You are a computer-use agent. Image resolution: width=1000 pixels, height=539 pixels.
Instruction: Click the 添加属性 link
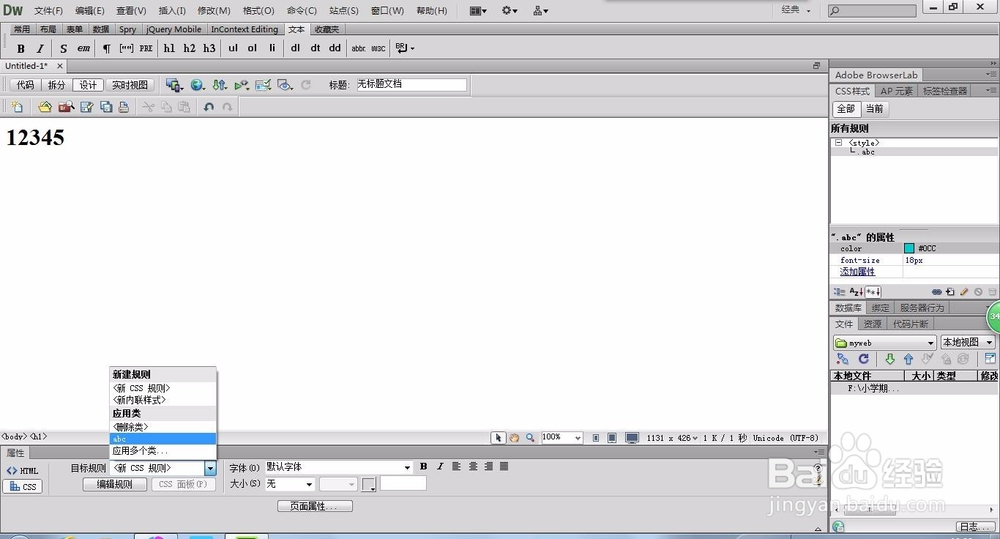pos(857,272)
